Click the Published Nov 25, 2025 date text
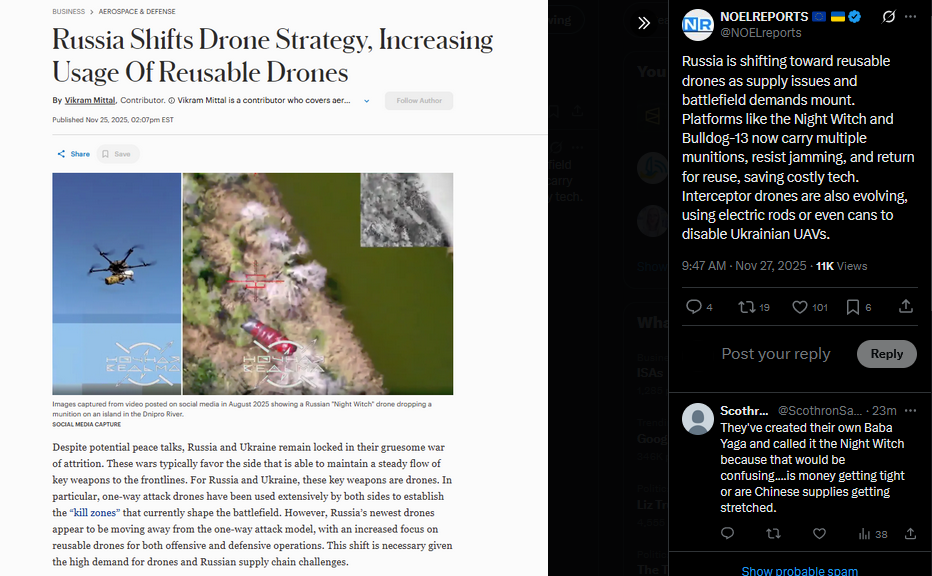 point(113,120)
